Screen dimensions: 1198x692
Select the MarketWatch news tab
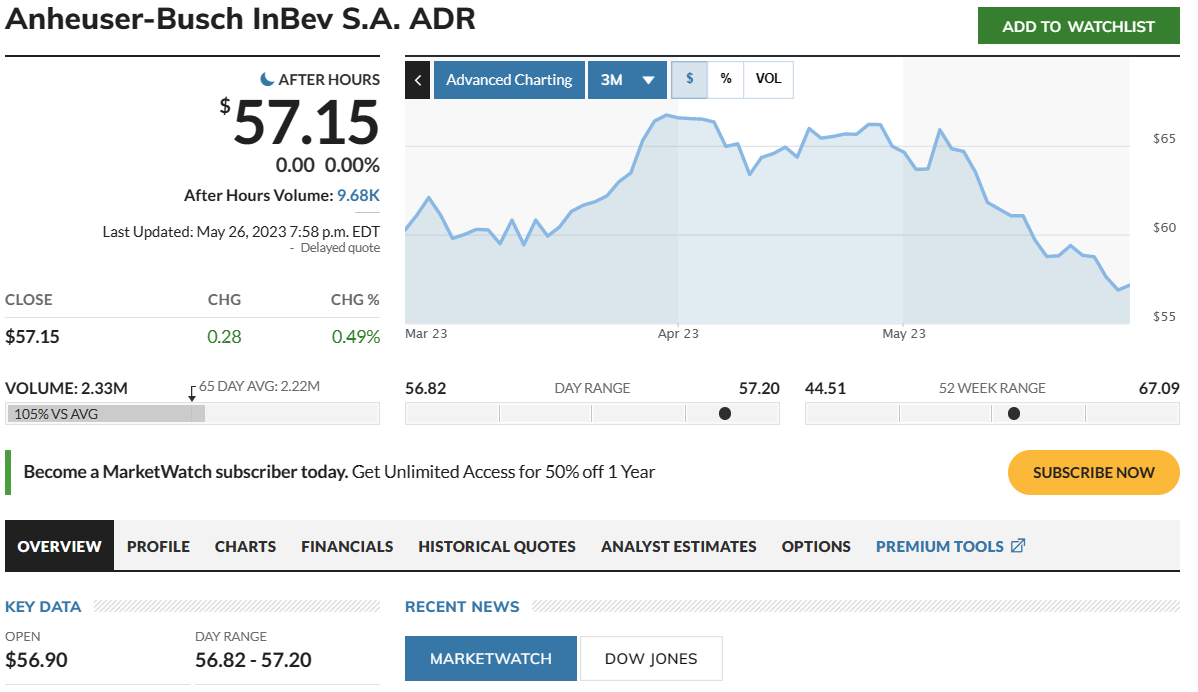tap(491, 658)
